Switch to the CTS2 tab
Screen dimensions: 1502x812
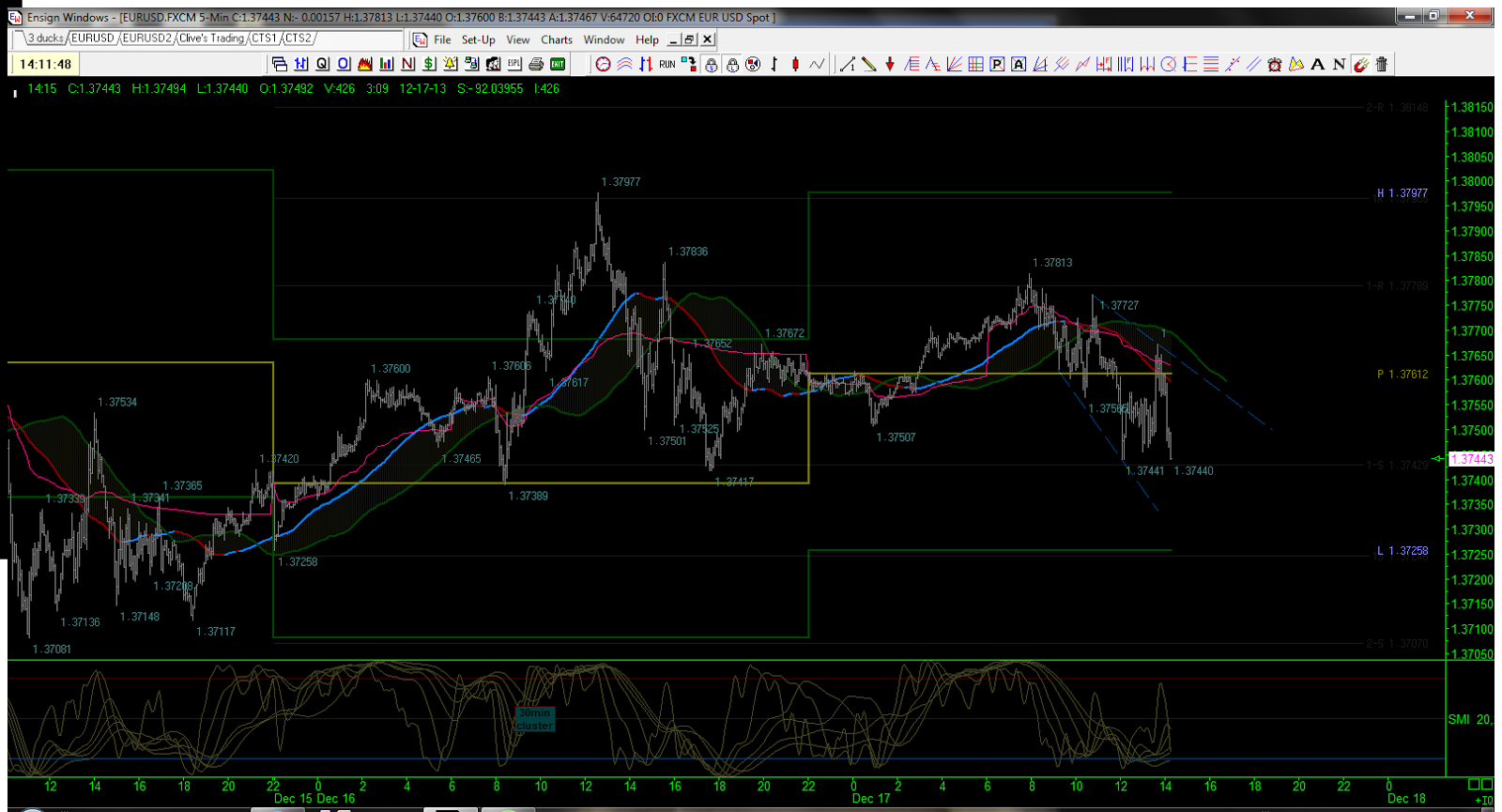[x=298, y=38]
